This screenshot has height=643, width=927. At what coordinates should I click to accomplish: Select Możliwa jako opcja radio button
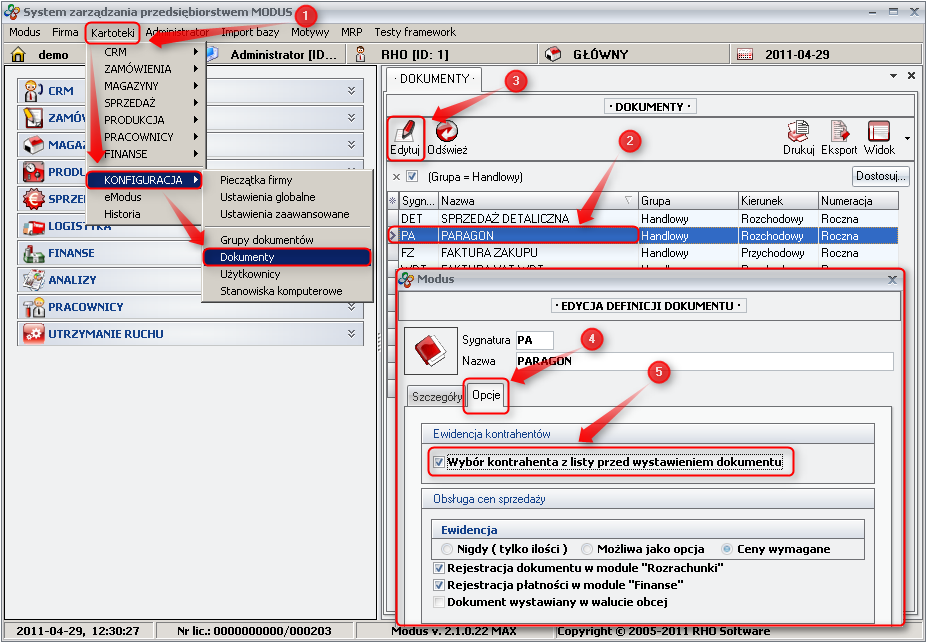click(x=586, y=549)
